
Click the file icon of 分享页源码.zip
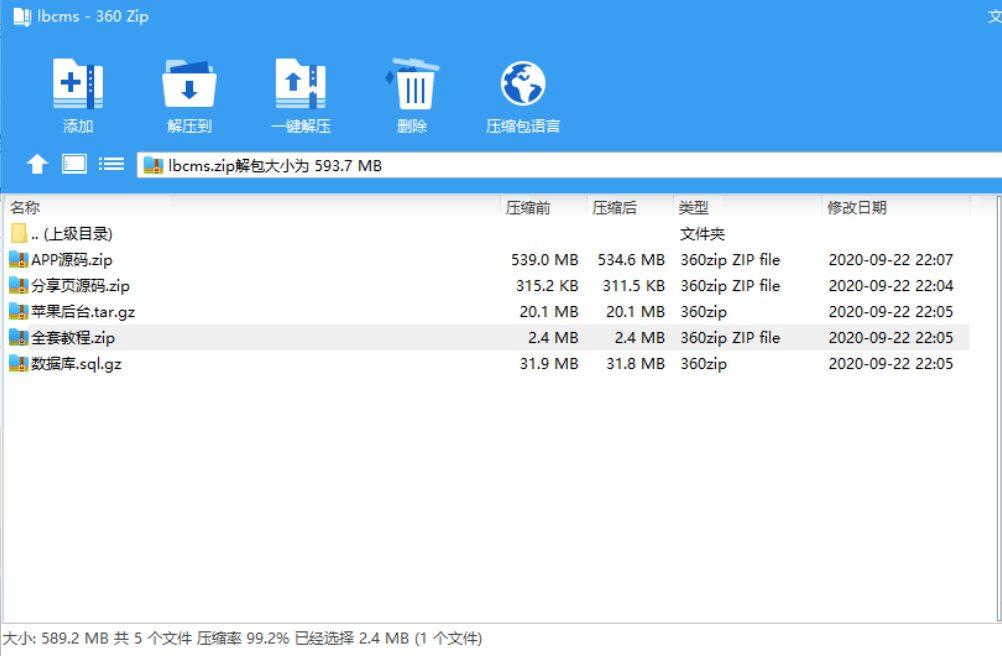point(19,286)
